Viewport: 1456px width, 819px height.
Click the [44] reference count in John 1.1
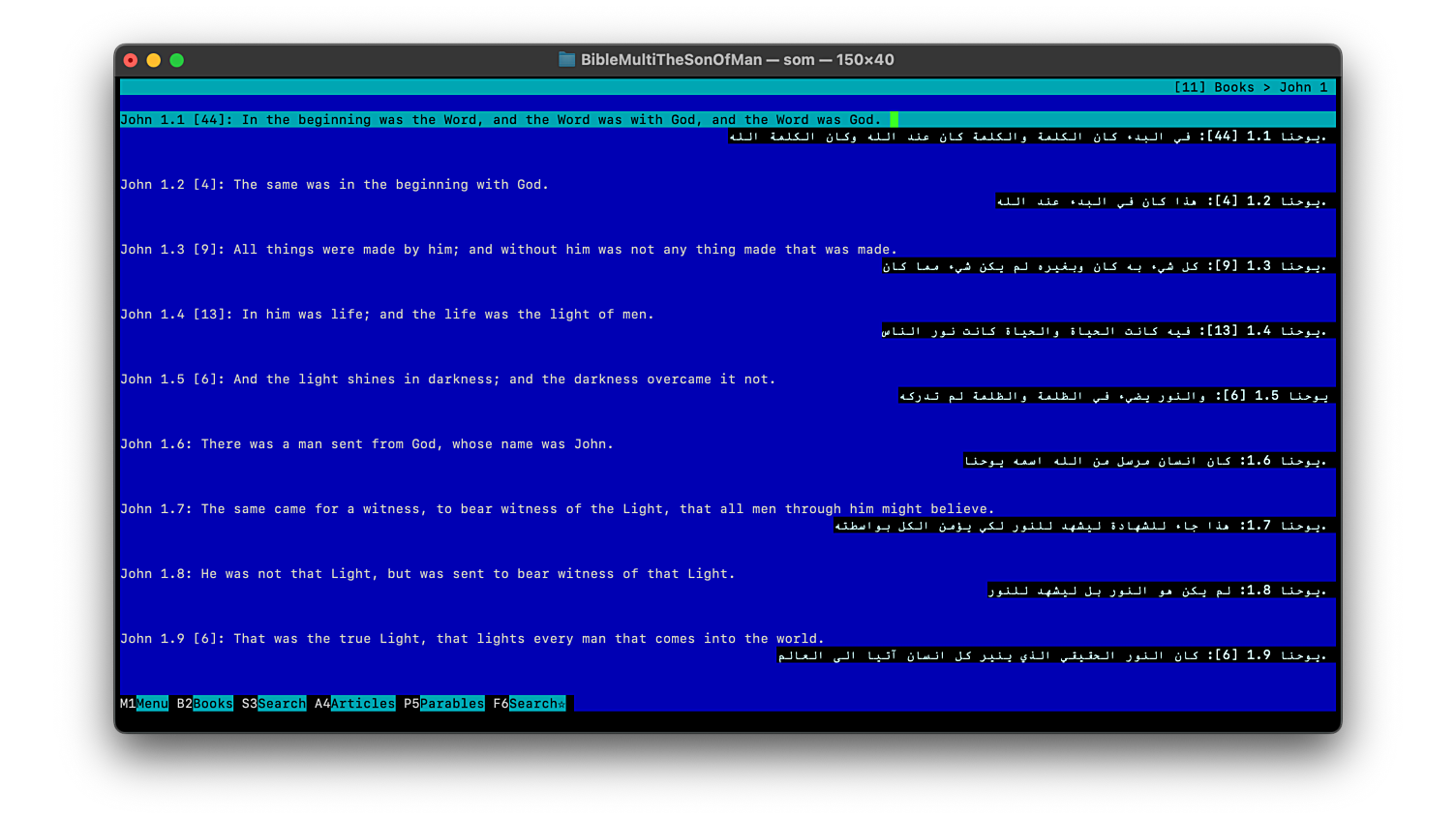pyautogui.click(x=209, y=120)
